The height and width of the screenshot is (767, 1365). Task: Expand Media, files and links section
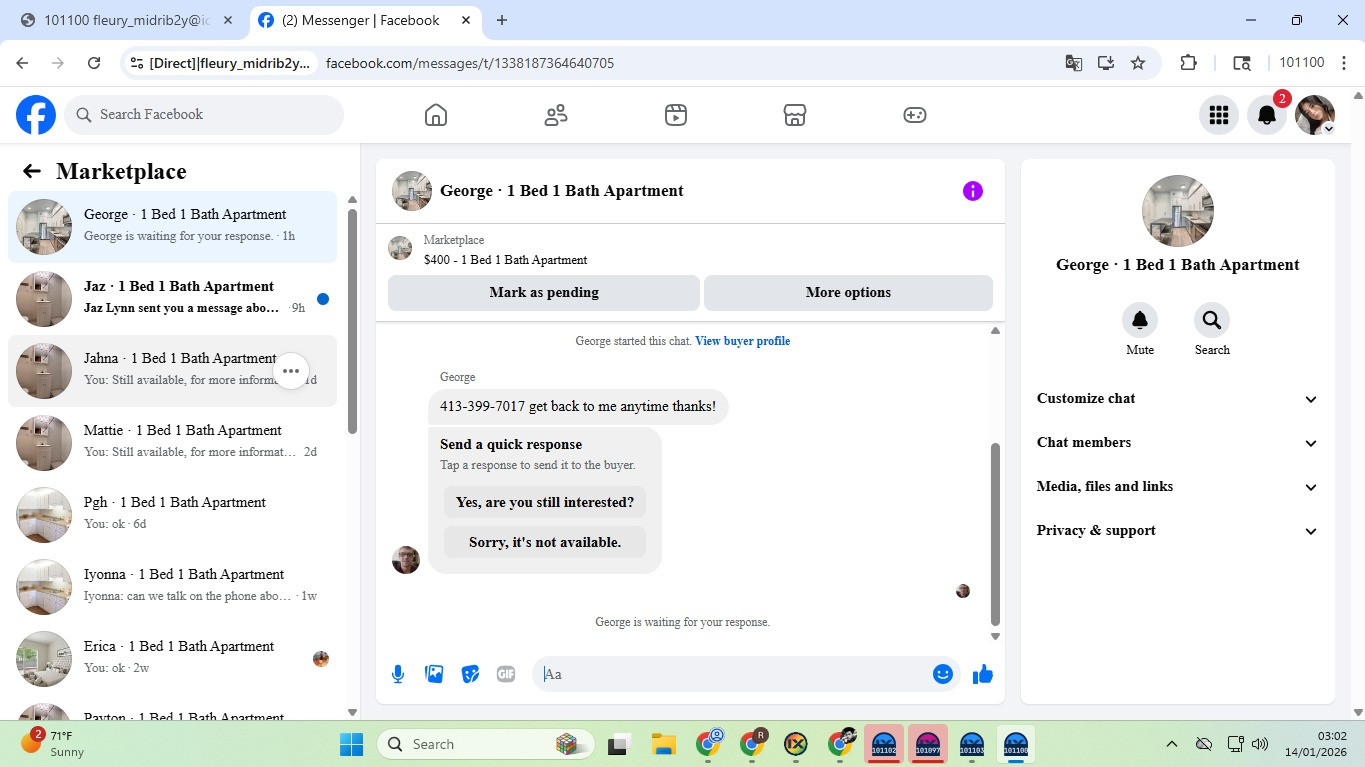pos(1178,487)
